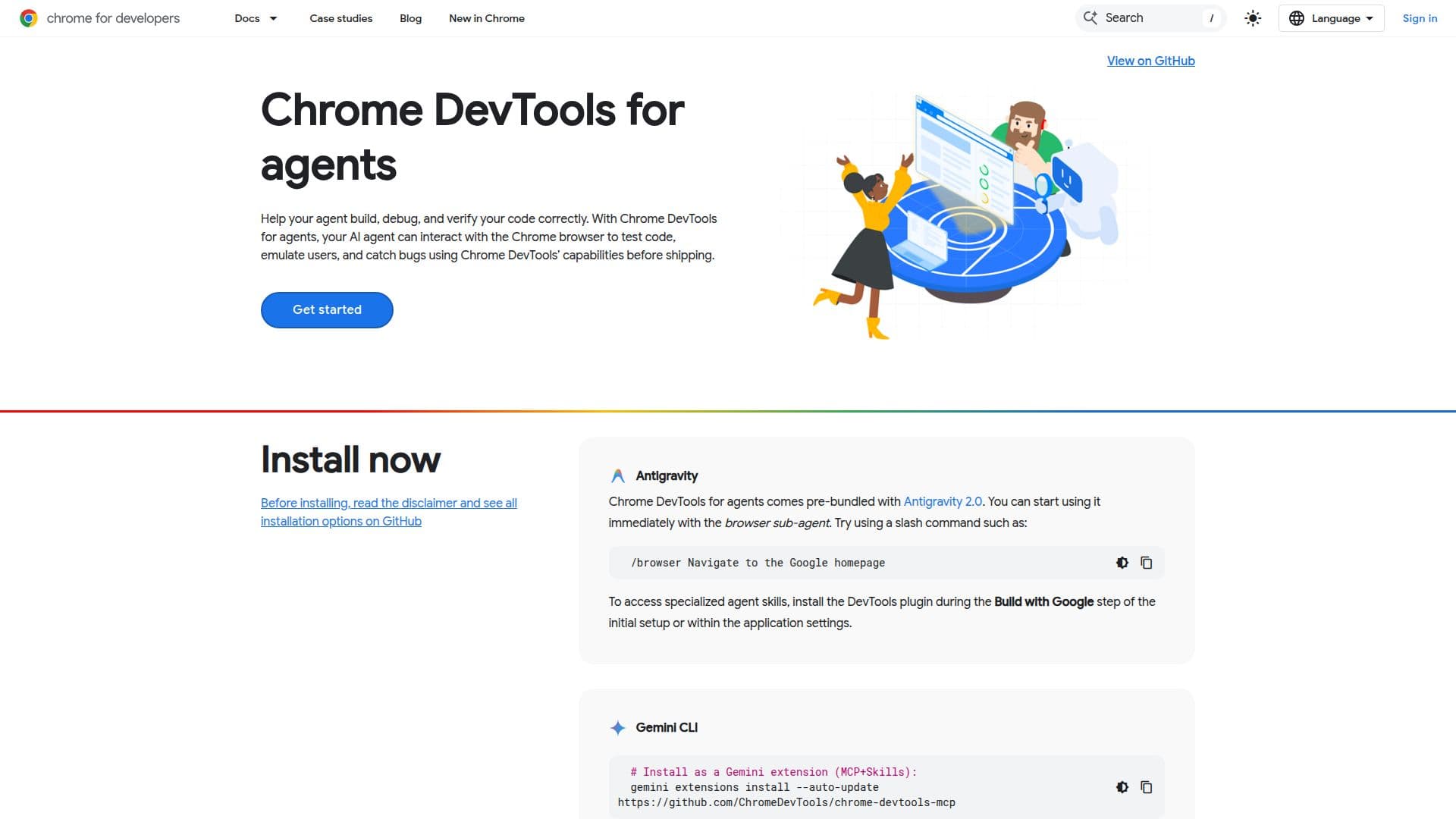
Task: Copy the Gemini extensions install command
Action: coord(1147,787)
